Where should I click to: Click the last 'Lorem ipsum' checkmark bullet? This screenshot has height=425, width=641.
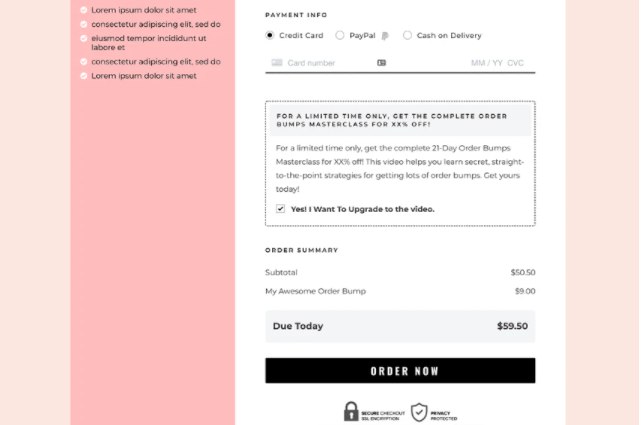pyautogui.click(x=84, y=76)
